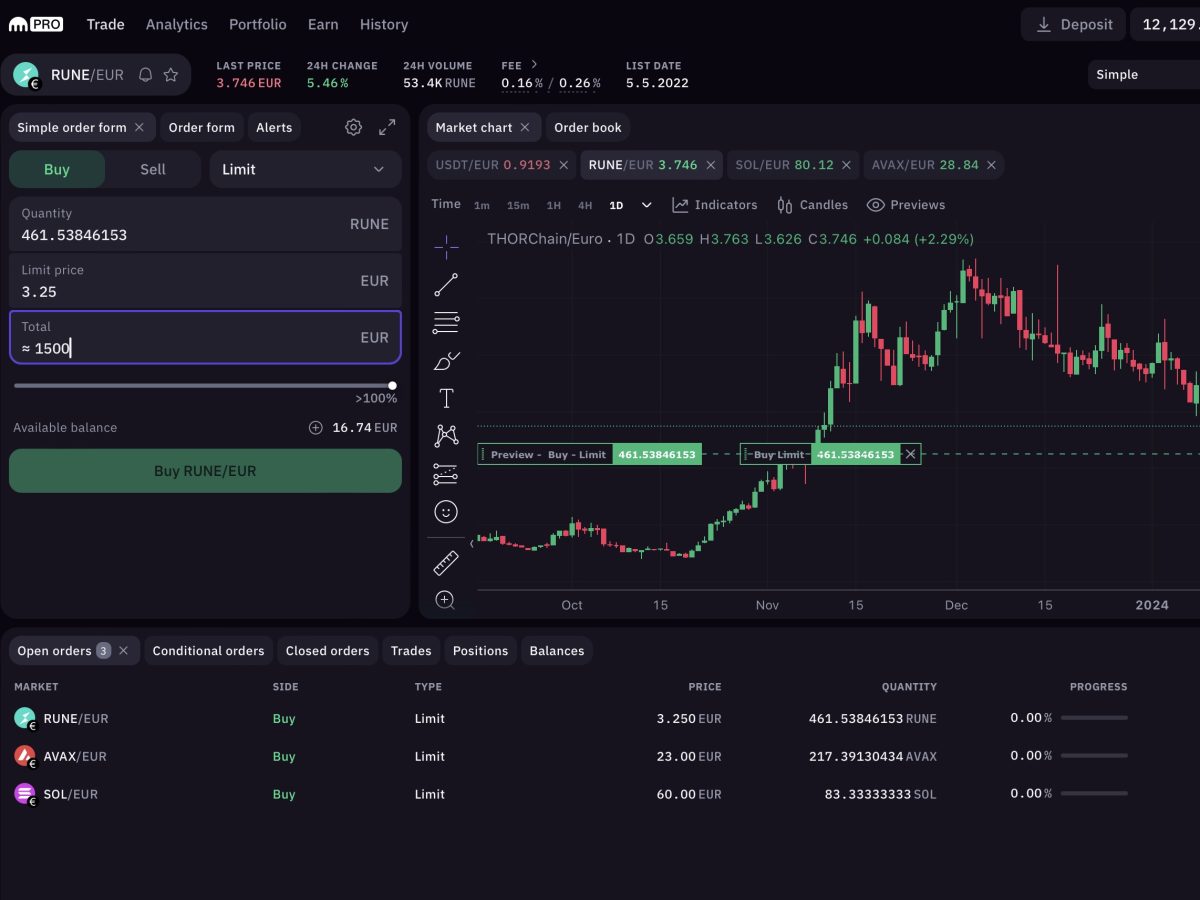Open the Limit order type dropdown

pos(305,169)
